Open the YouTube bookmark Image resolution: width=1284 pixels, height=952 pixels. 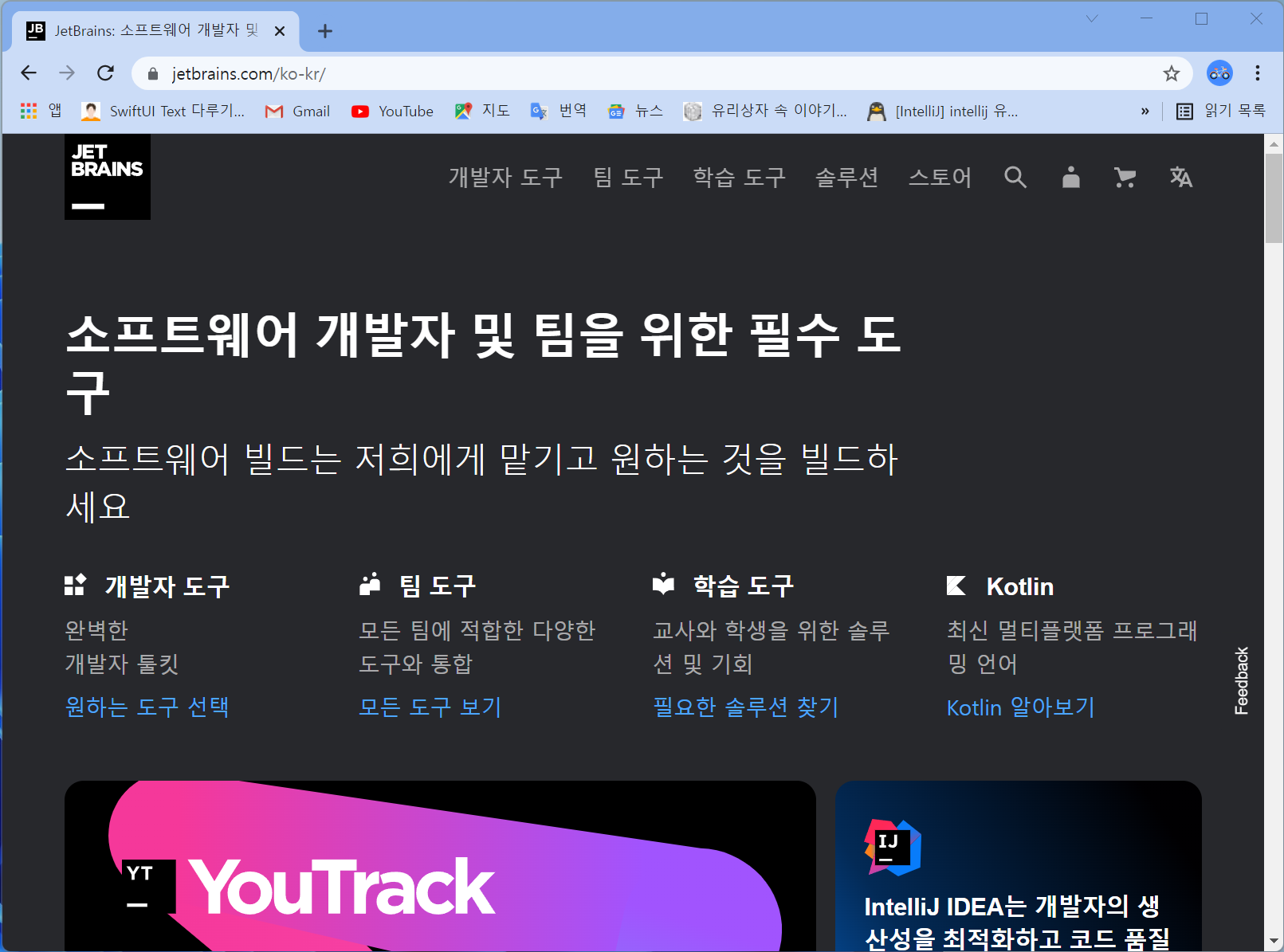tap(392, 112)
